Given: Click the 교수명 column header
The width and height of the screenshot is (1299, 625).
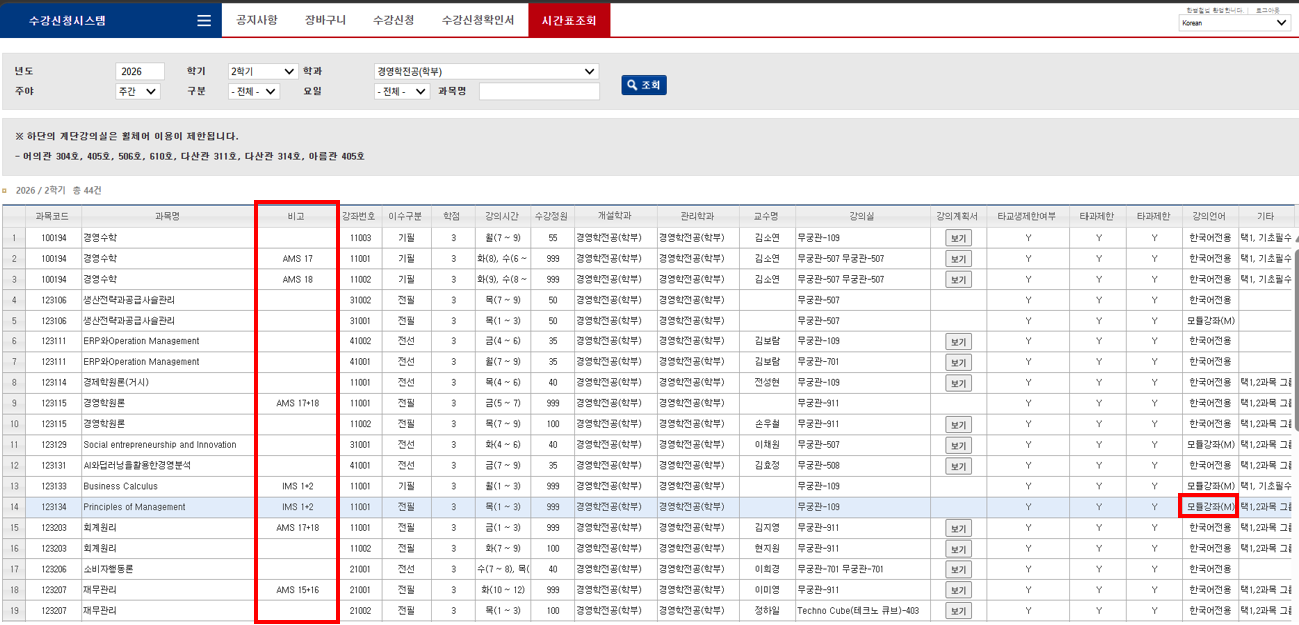Looking at the screenshot, I should click(x=767, y=216).
